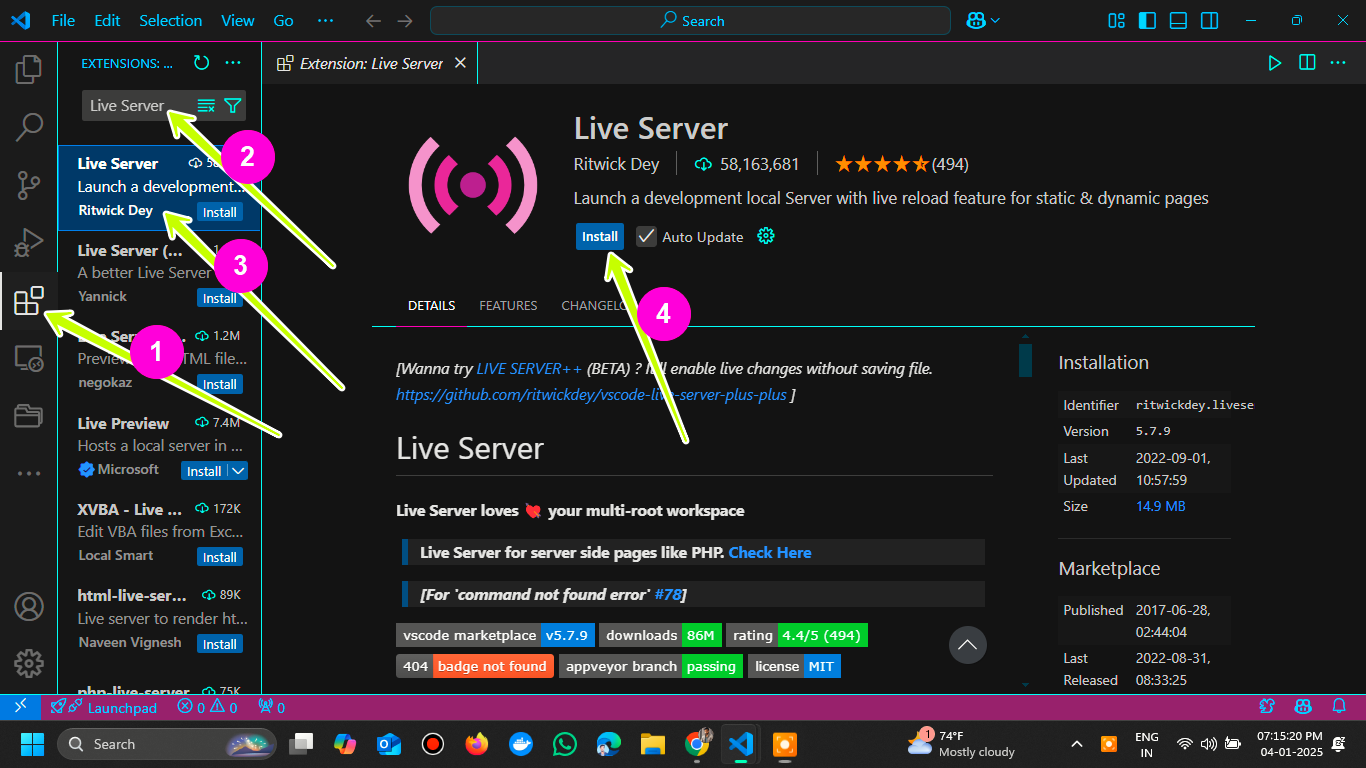Image resolution: width=1366 pixels, height=768 pixels.
Task: Toggle the Auto Update checkbox
Action: (647, 237)
